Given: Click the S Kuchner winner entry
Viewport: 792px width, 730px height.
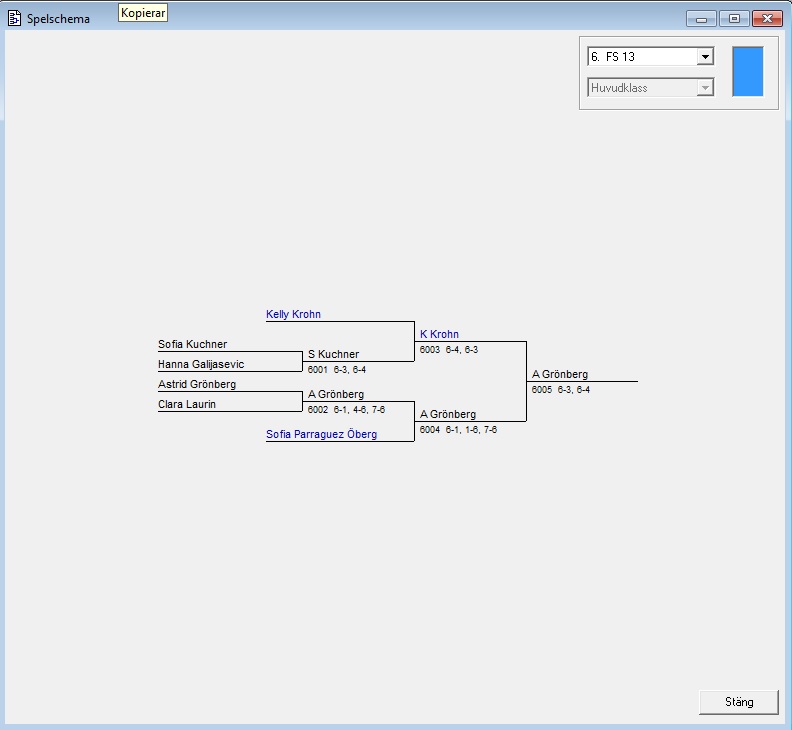Looking at the screenshot, I should pos(333,354).
